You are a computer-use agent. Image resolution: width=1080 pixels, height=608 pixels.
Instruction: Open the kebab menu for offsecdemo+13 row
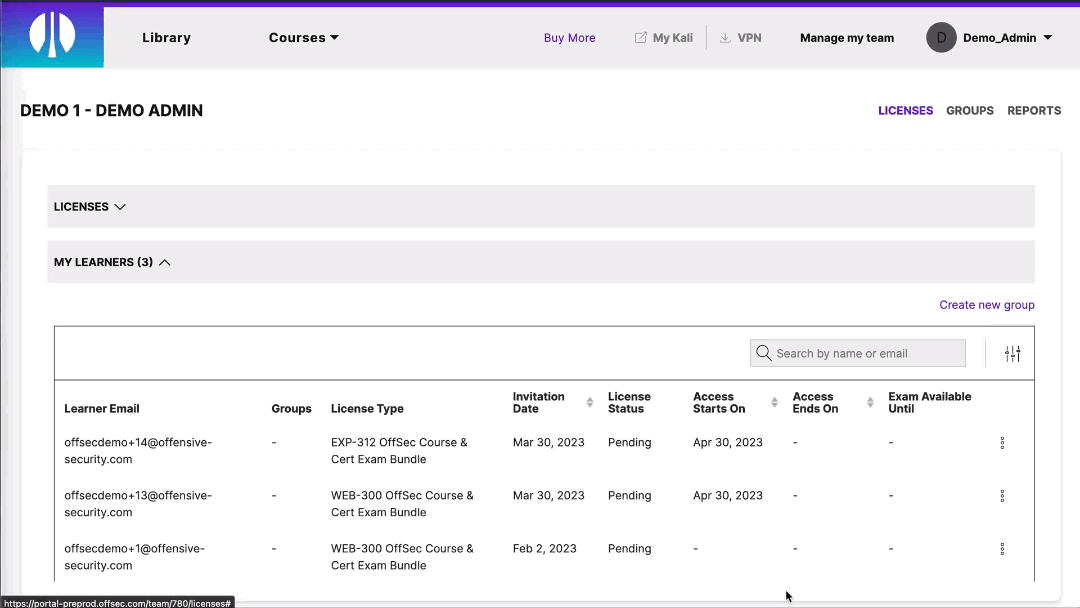[1002, 495]
